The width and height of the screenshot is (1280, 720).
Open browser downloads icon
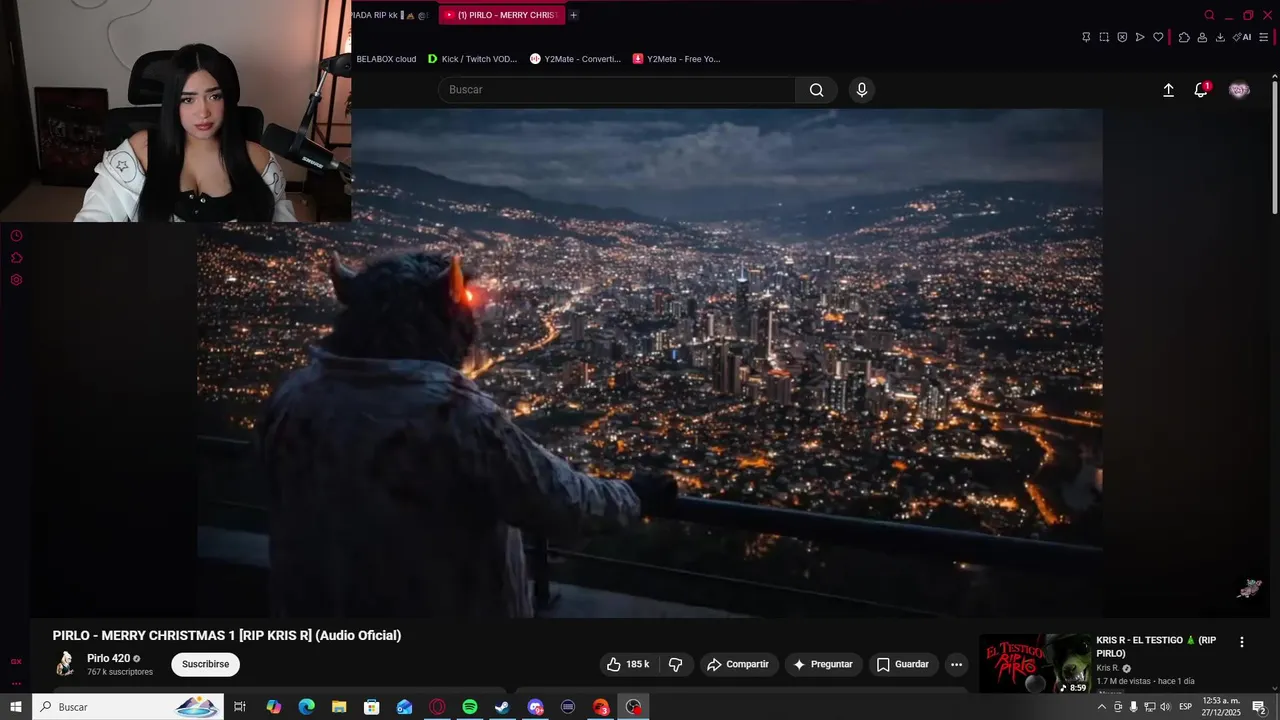1220,37
